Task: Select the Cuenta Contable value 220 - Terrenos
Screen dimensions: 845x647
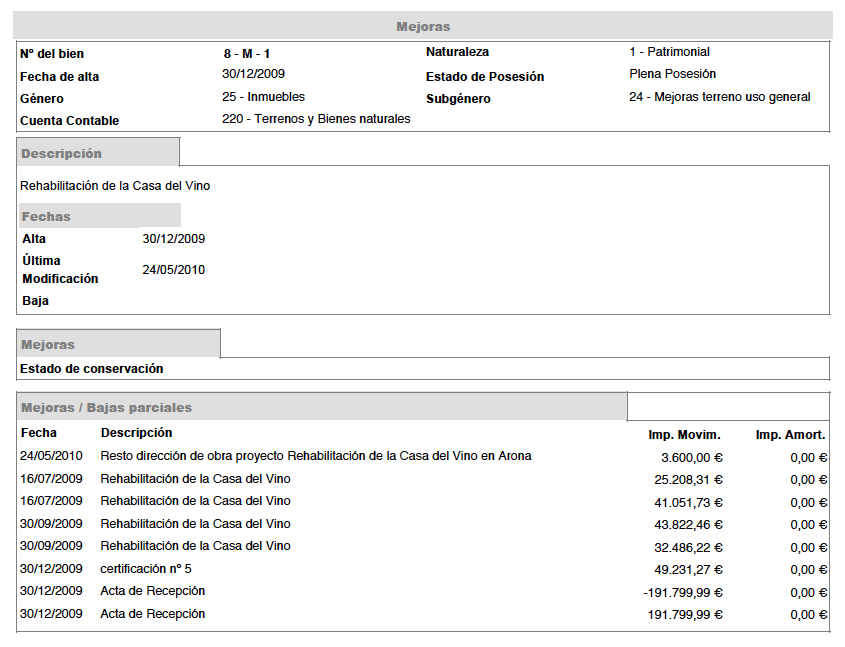Action: click(316, 119)
